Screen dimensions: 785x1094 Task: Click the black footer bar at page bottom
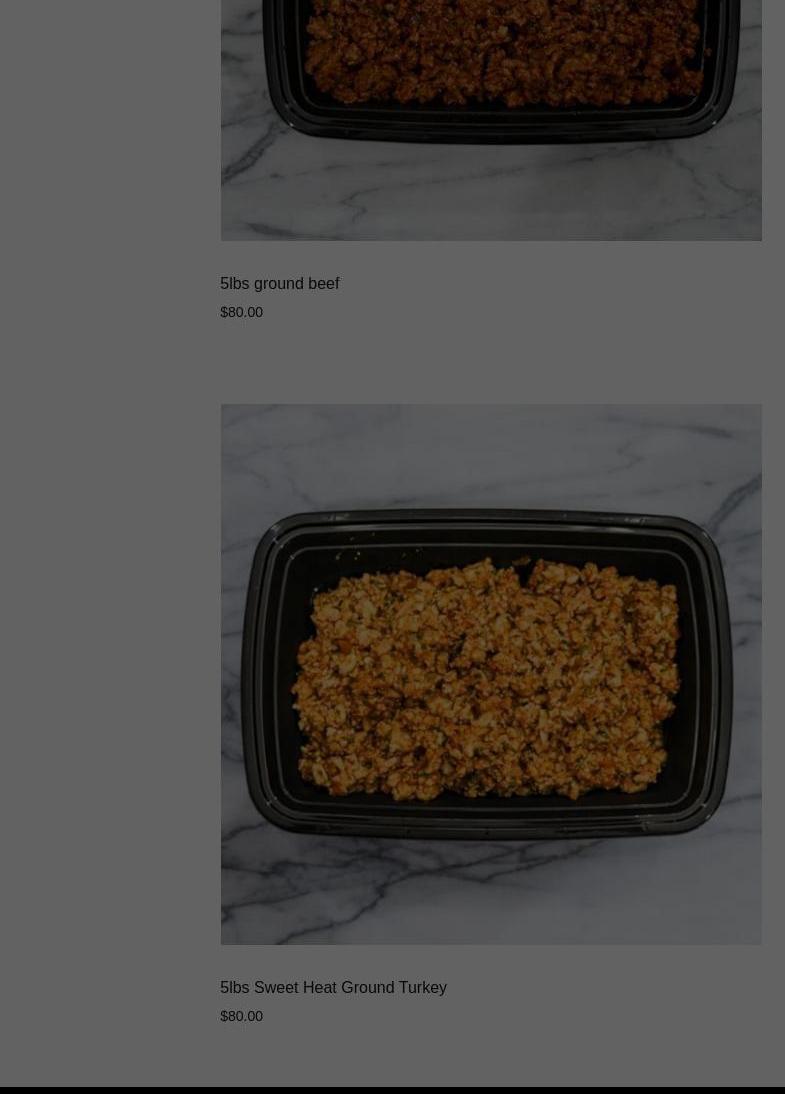392,1090
